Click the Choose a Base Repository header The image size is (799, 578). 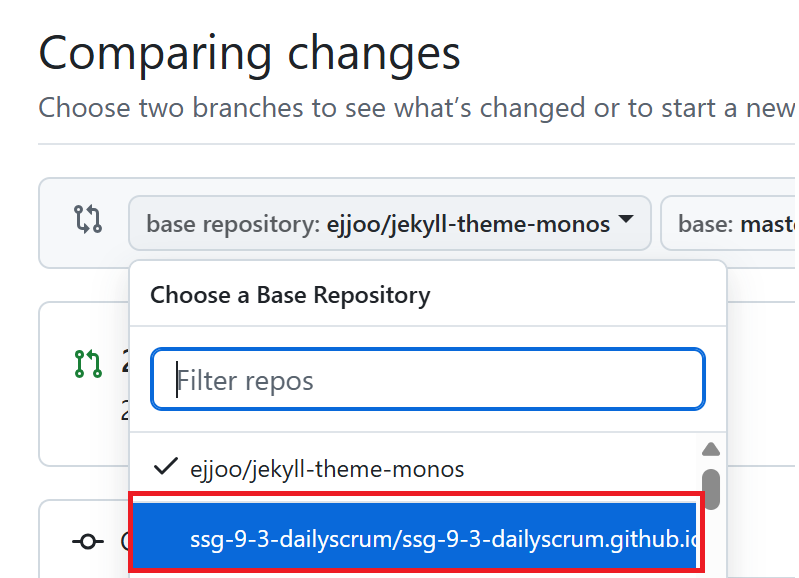[x=290, y=295]
